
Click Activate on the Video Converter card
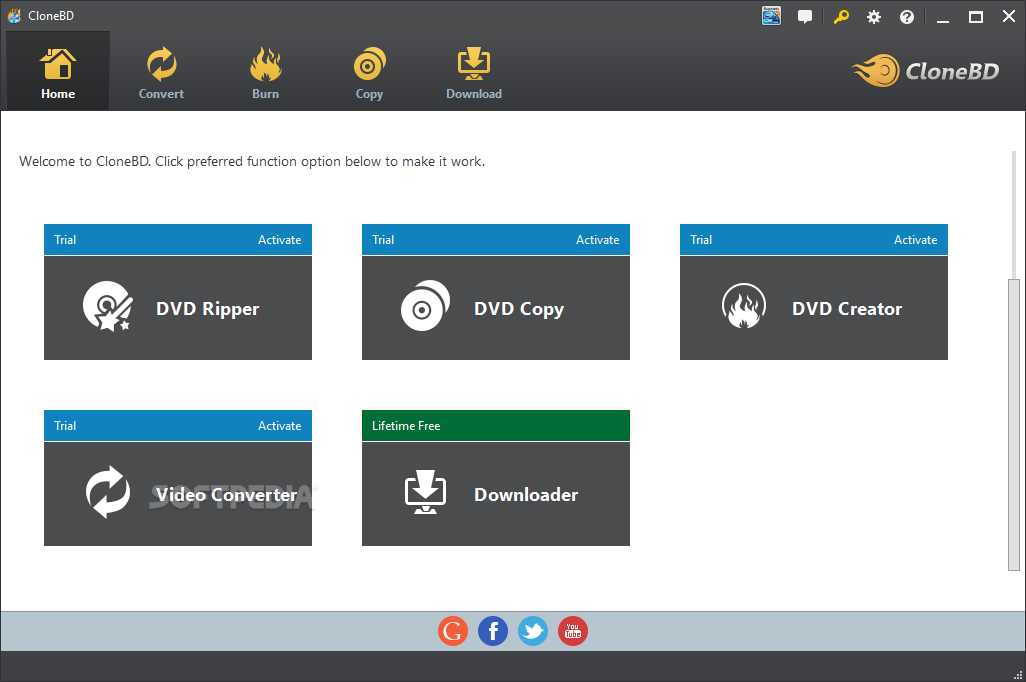point(279,425)
